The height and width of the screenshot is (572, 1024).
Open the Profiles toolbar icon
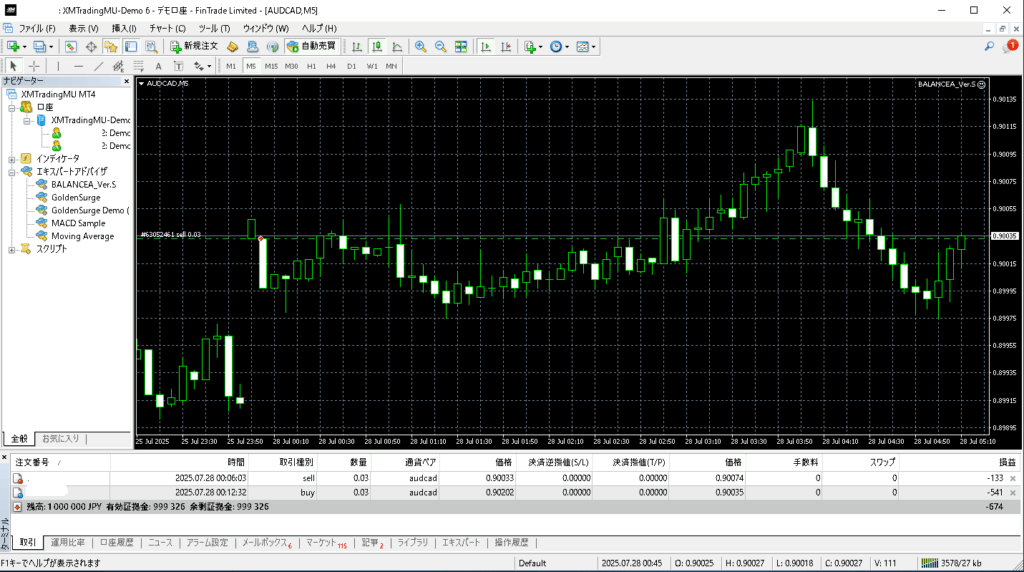[40, 46]
